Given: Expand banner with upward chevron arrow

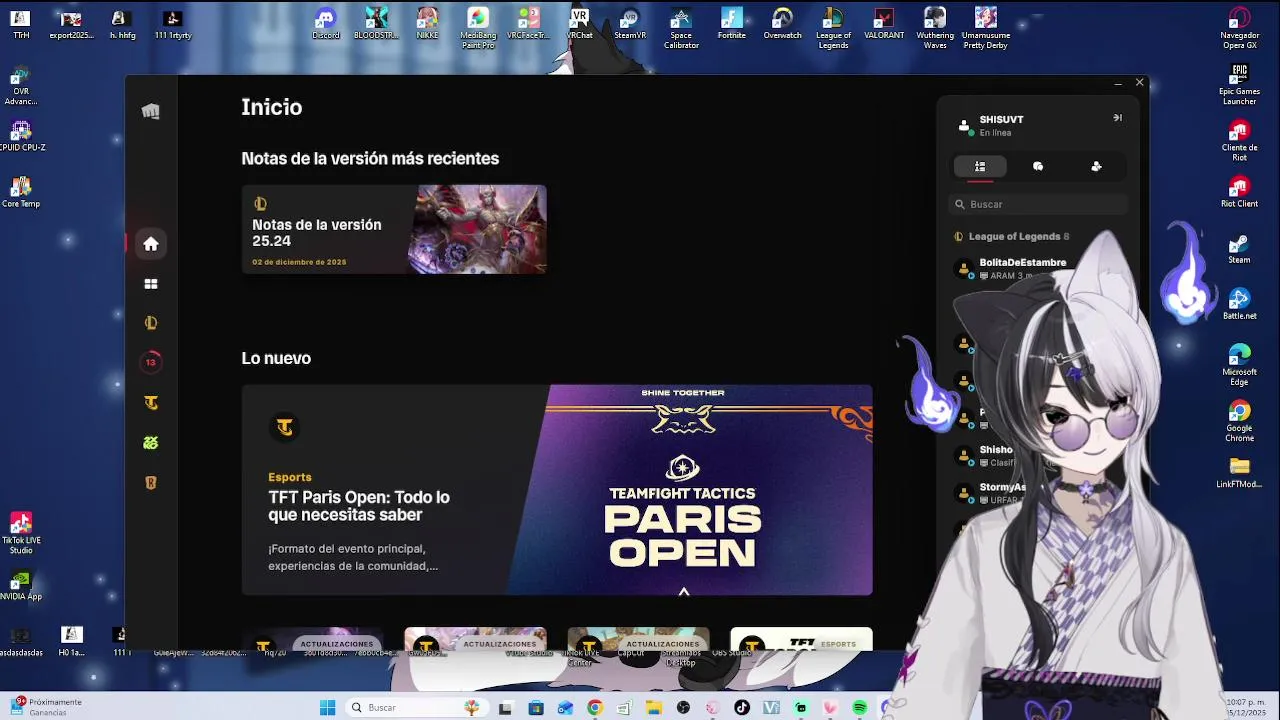Looking at the screenshot, I should (684, 592).
